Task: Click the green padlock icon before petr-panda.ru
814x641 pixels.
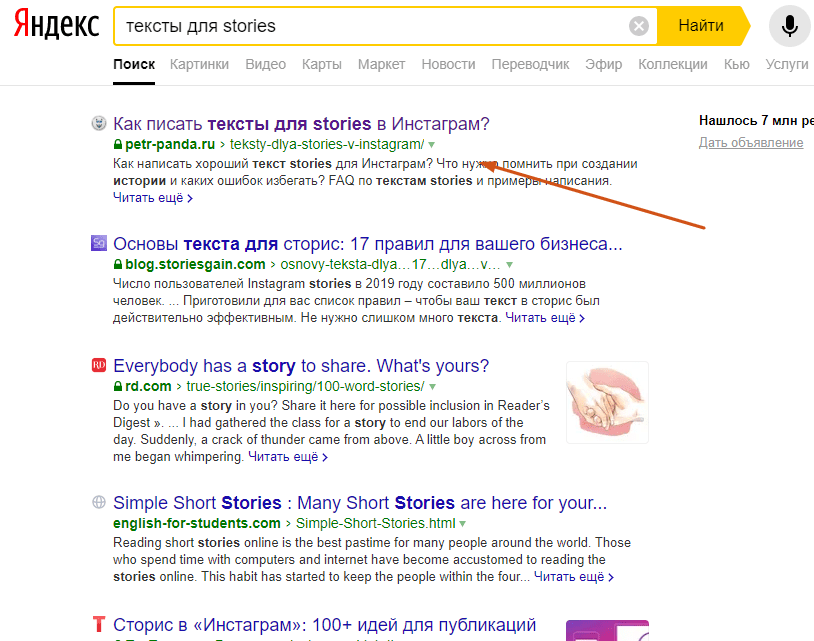Action: (118, 144)
